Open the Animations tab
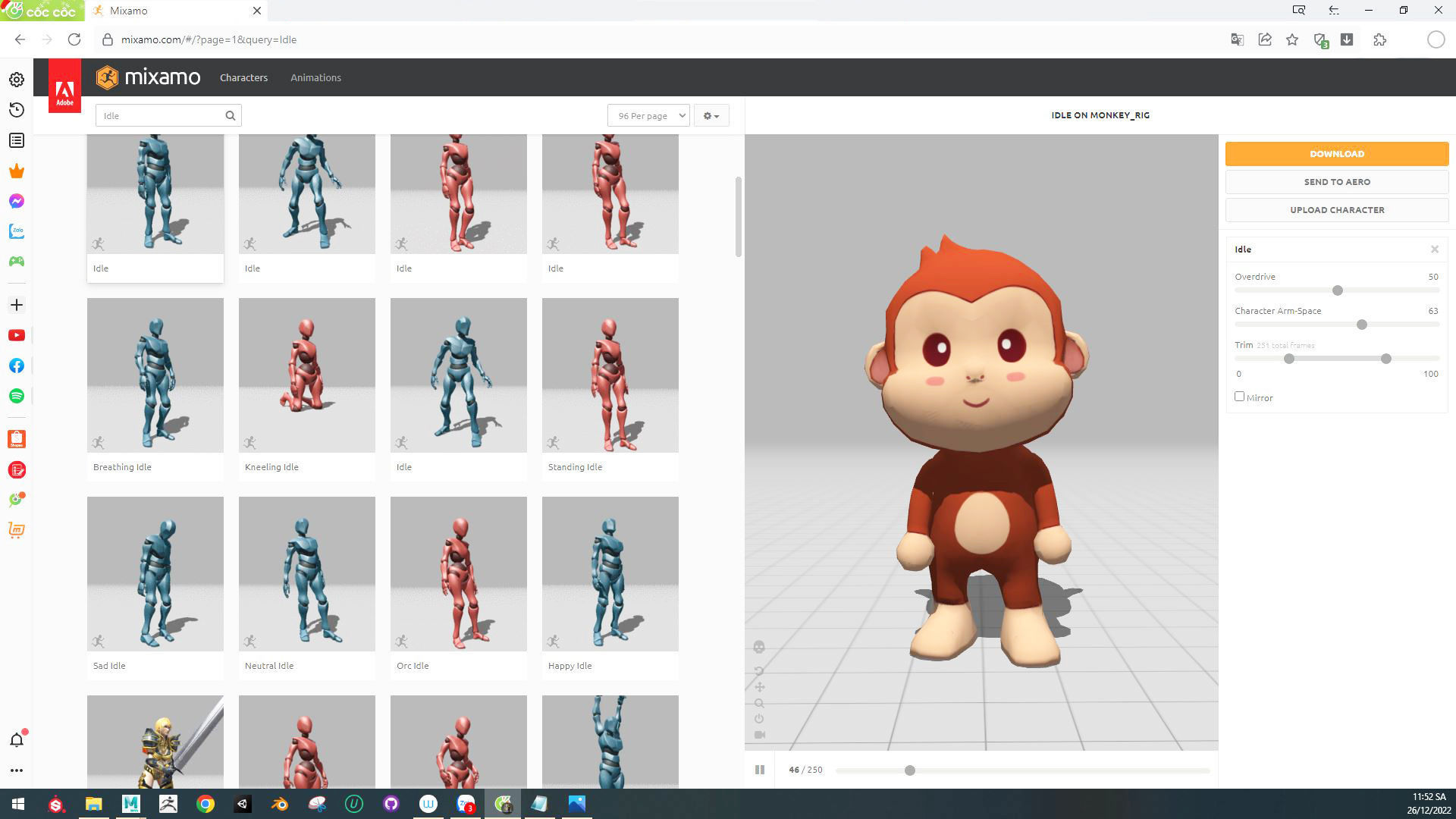The height and width of the screenshot is (819, 1456). 315,77
